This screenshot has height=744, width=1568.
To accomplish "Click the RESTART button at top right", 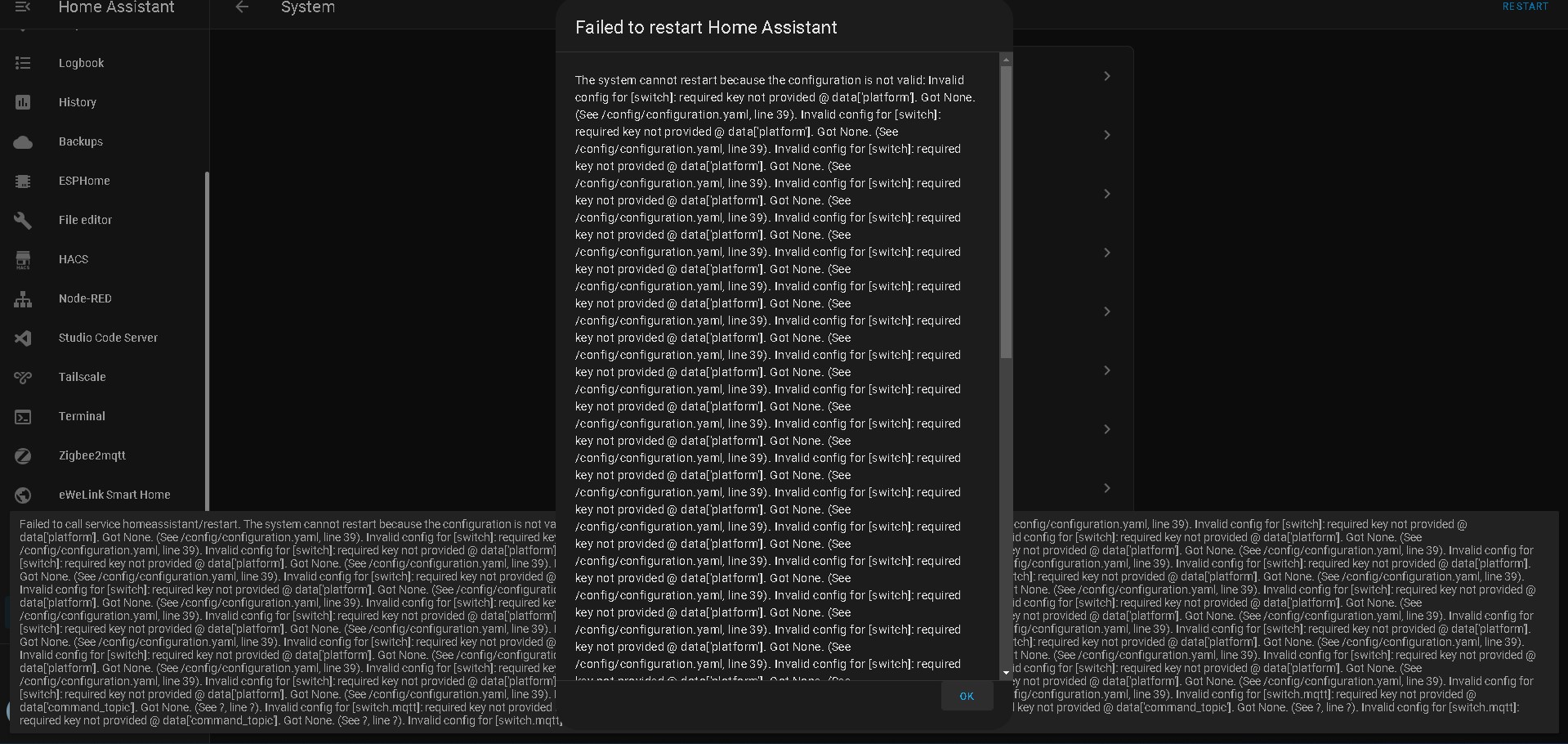I will pyautogui.click(x=1525, y=7).
